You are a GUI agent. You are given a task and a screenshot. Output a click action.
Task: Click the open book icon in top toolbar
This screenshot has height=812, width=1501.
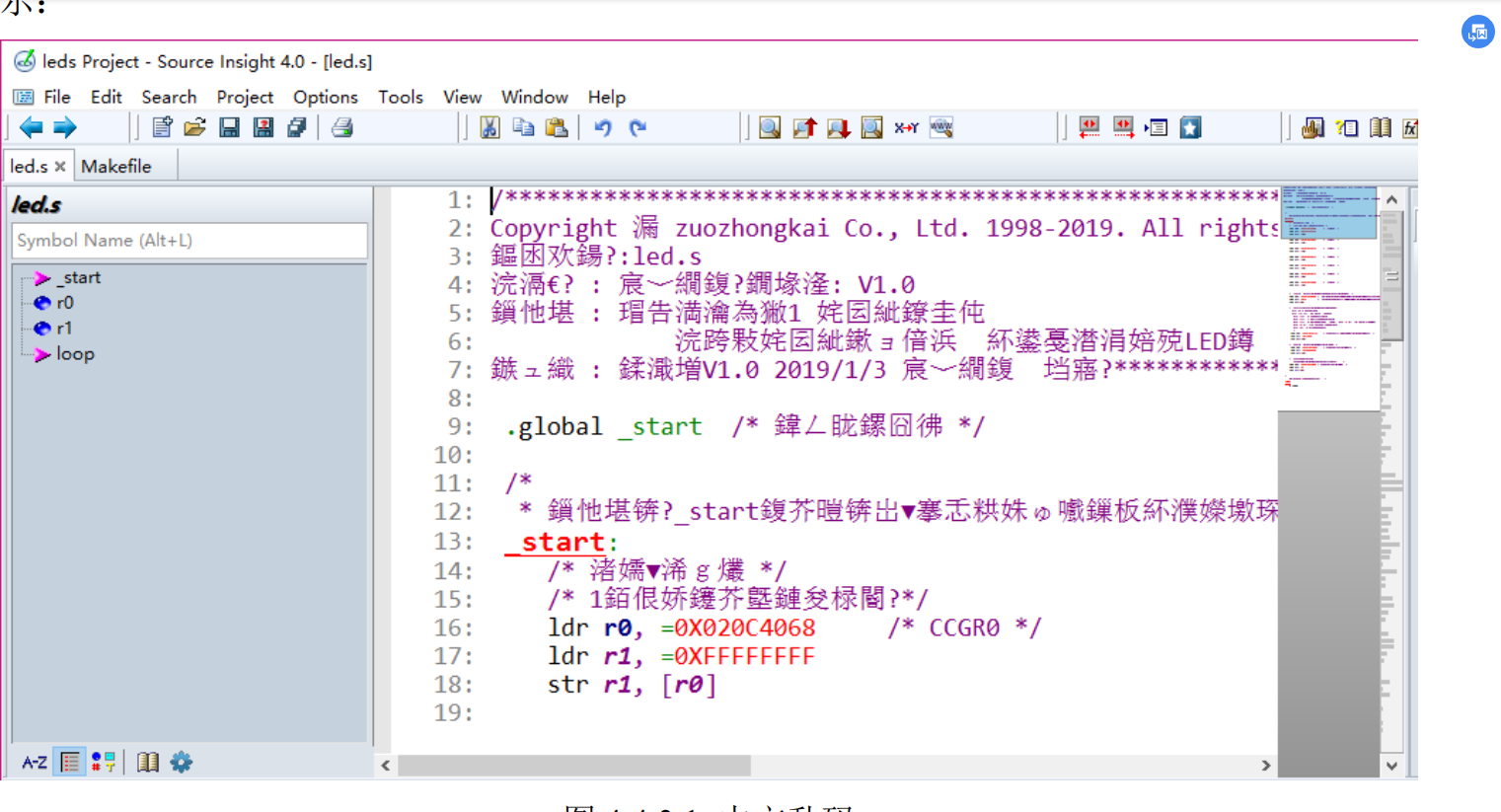(1381, 127)
